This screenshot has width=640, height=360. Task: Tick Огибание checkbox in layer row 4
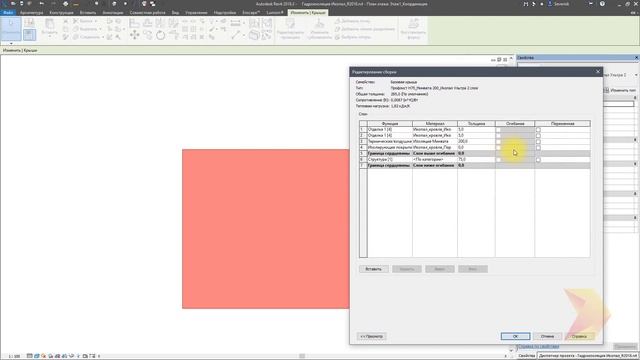tap(498, 147)
